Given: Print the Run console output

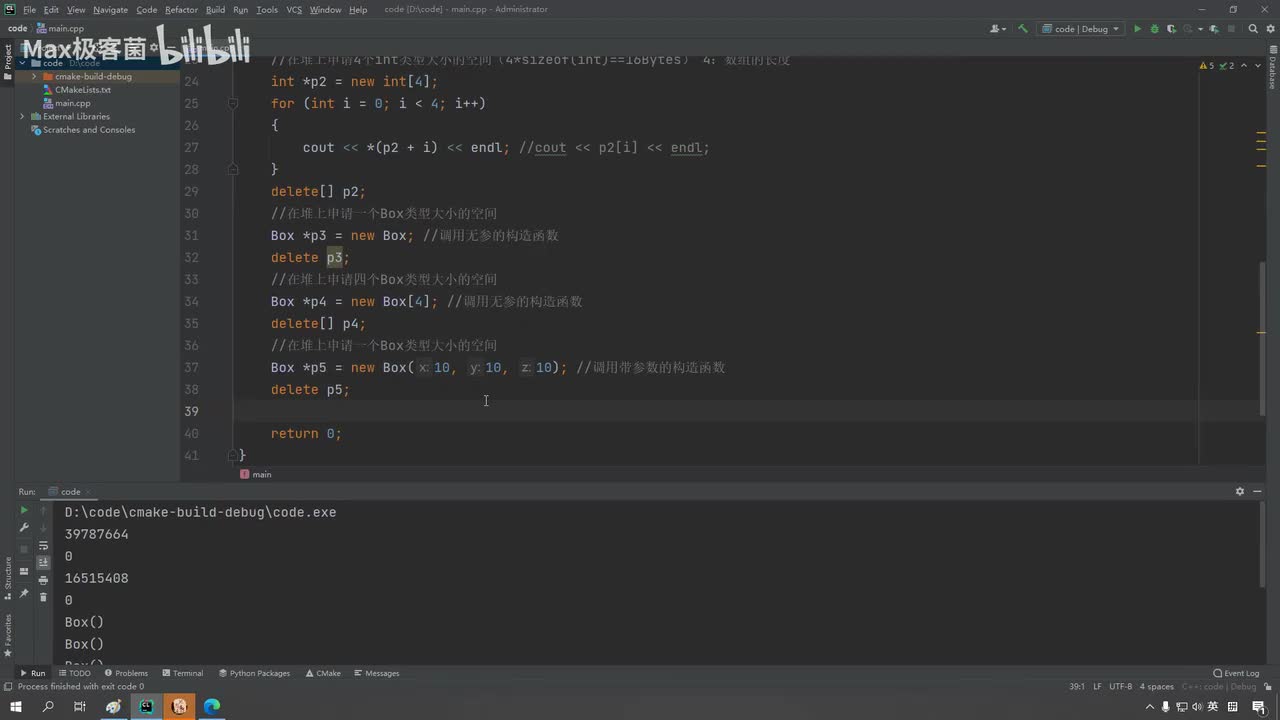Looking at the screenshot, I should 43,580.
